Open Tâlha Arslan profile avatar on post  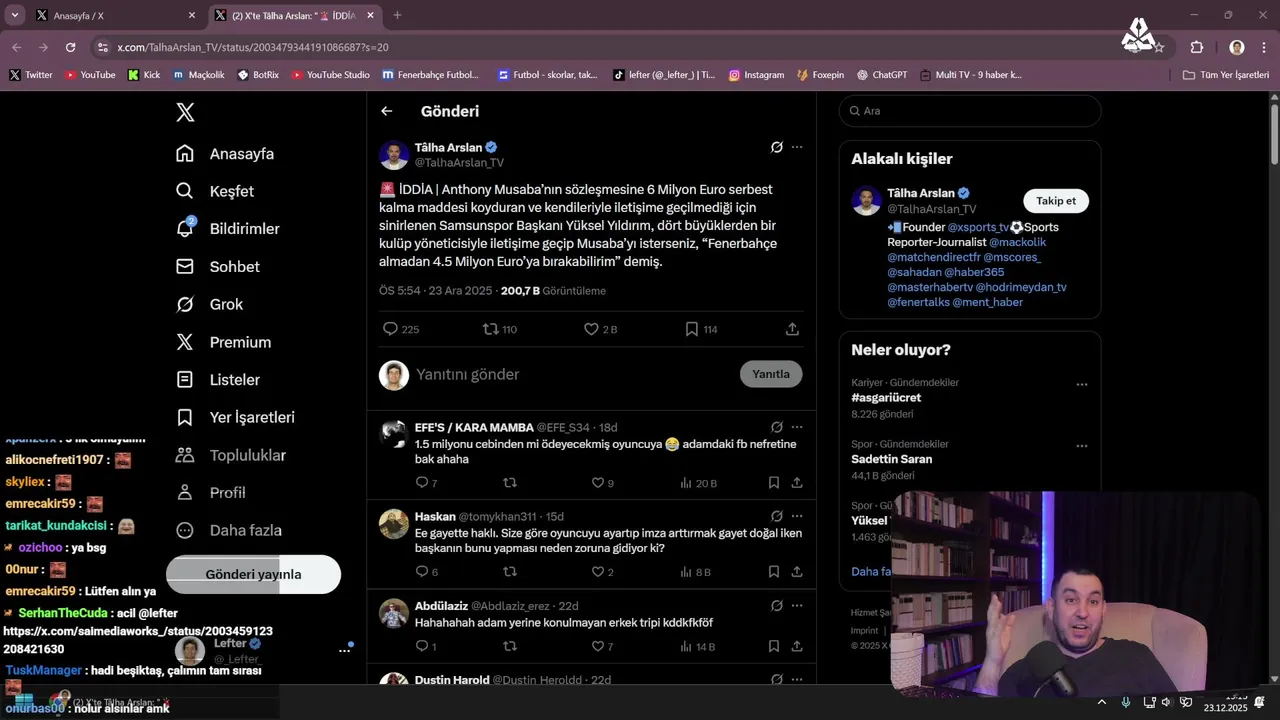coord(394,155)
